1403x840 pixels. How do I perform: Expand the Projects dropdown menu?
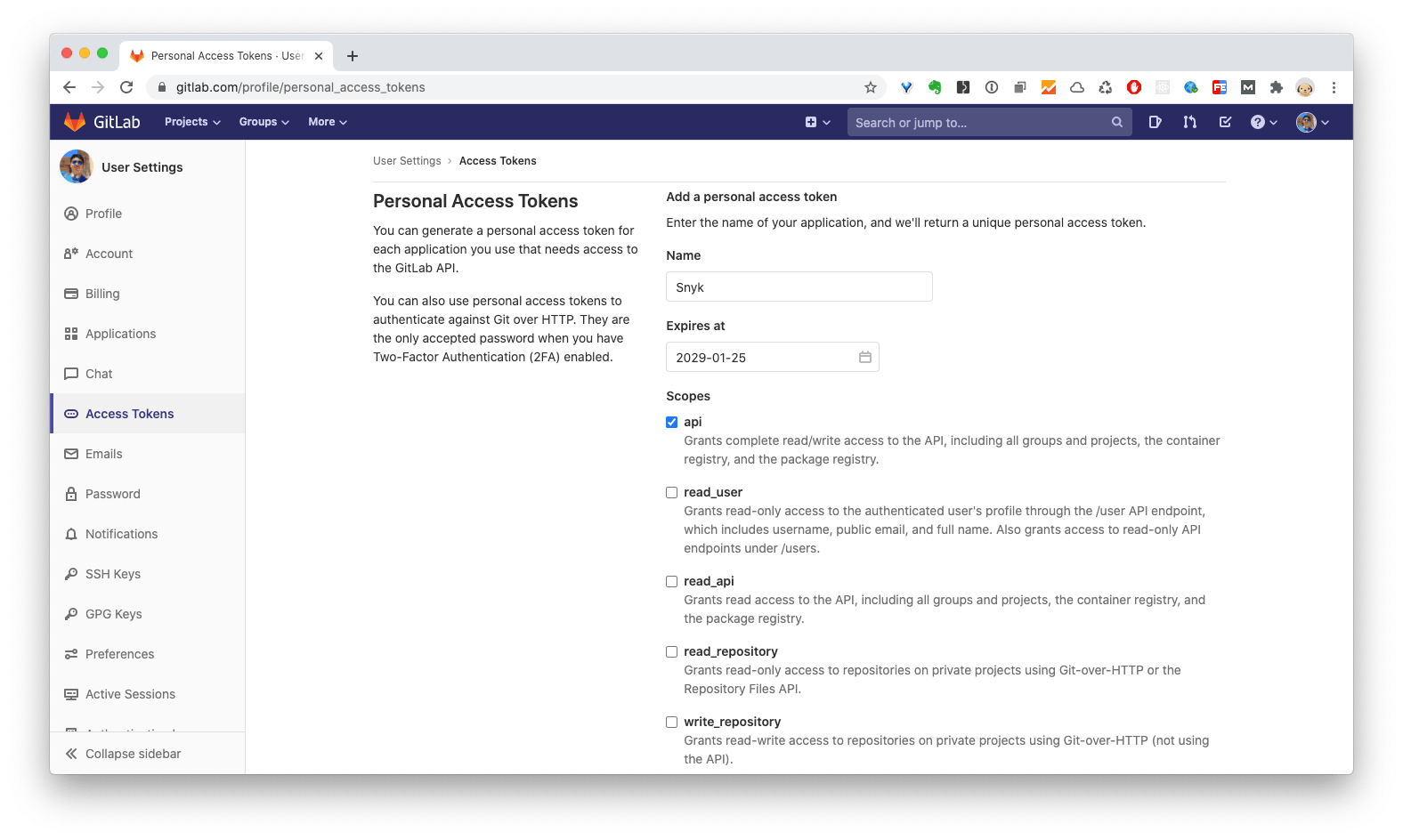point(192,122)
